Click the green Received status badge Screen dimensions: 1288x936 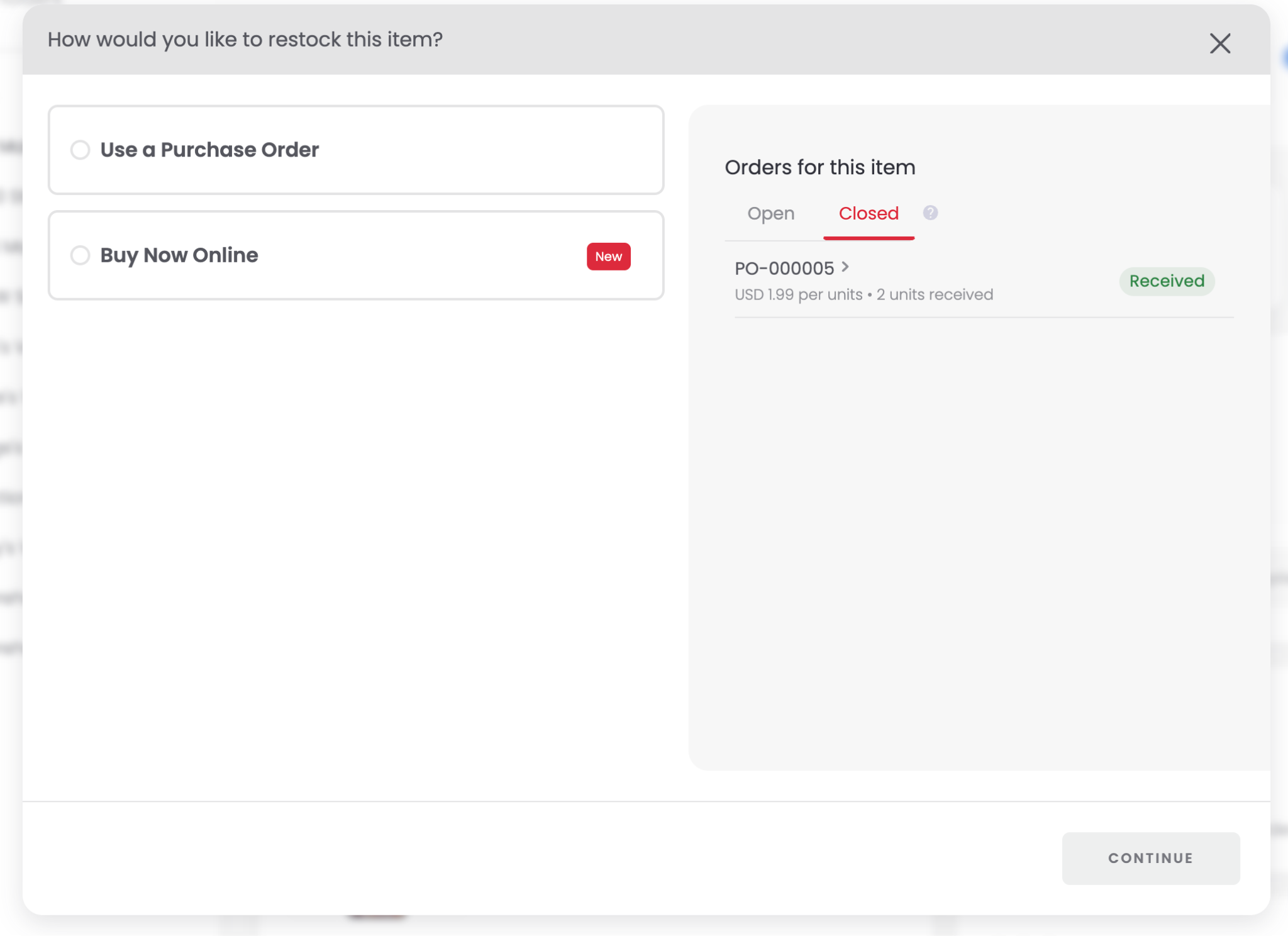(x=1167, y=281)
